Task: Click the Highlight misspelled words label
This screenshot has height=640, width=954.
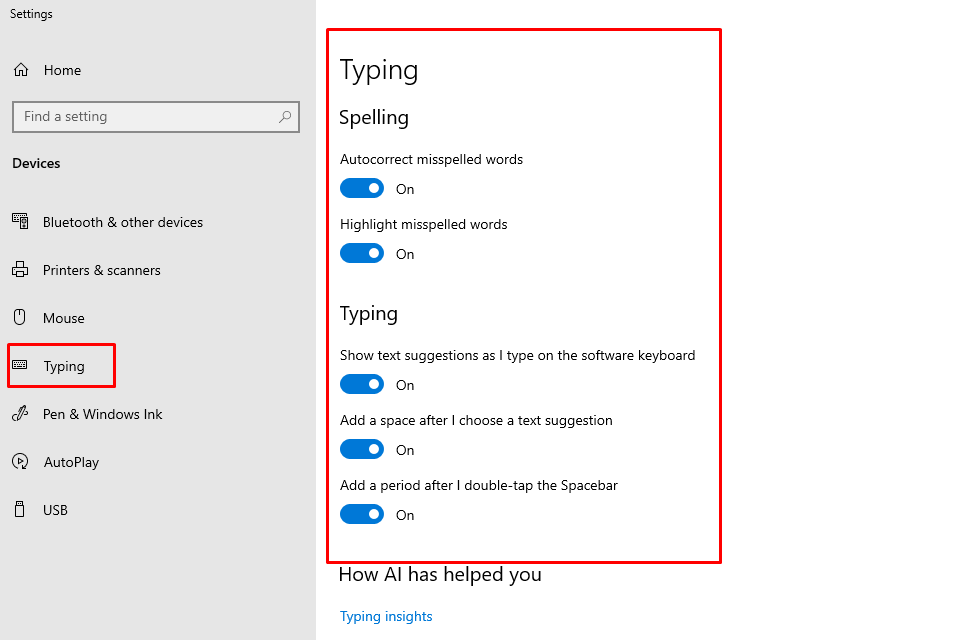Action: coord(423,224)
